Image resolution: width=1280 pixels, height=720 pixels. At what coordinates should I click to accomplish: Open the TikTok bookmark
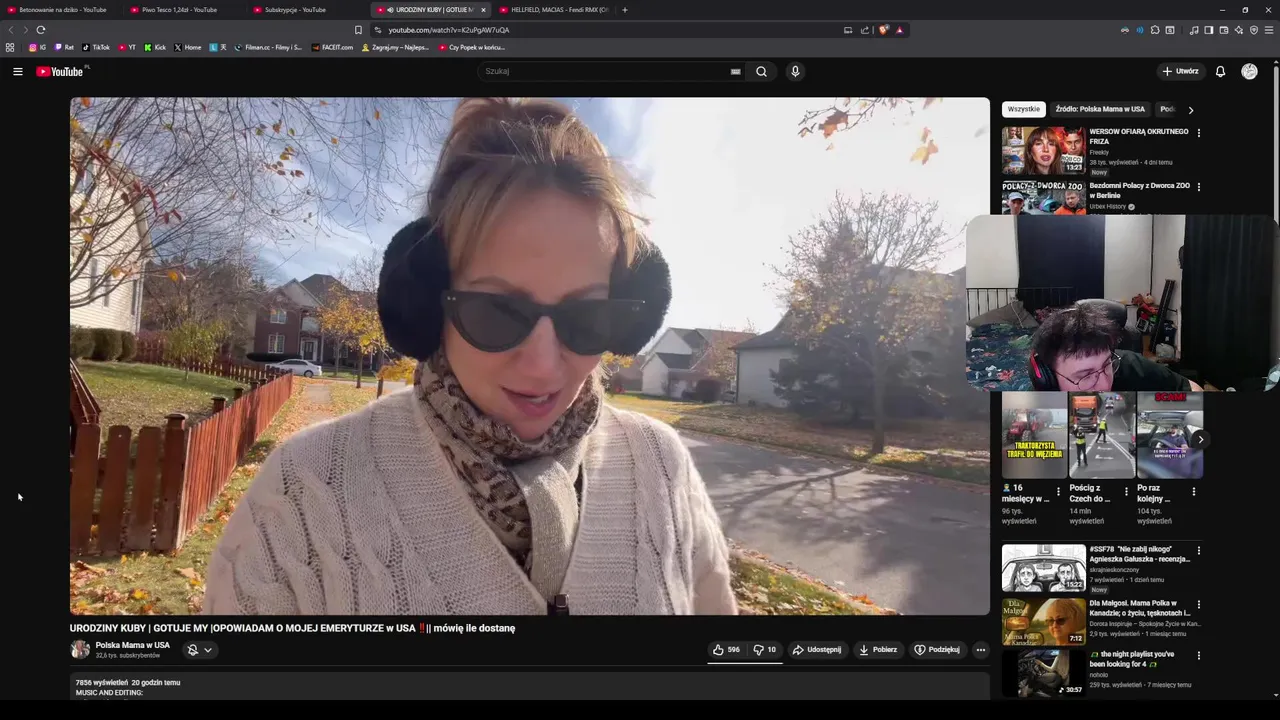tap(96, 47)
